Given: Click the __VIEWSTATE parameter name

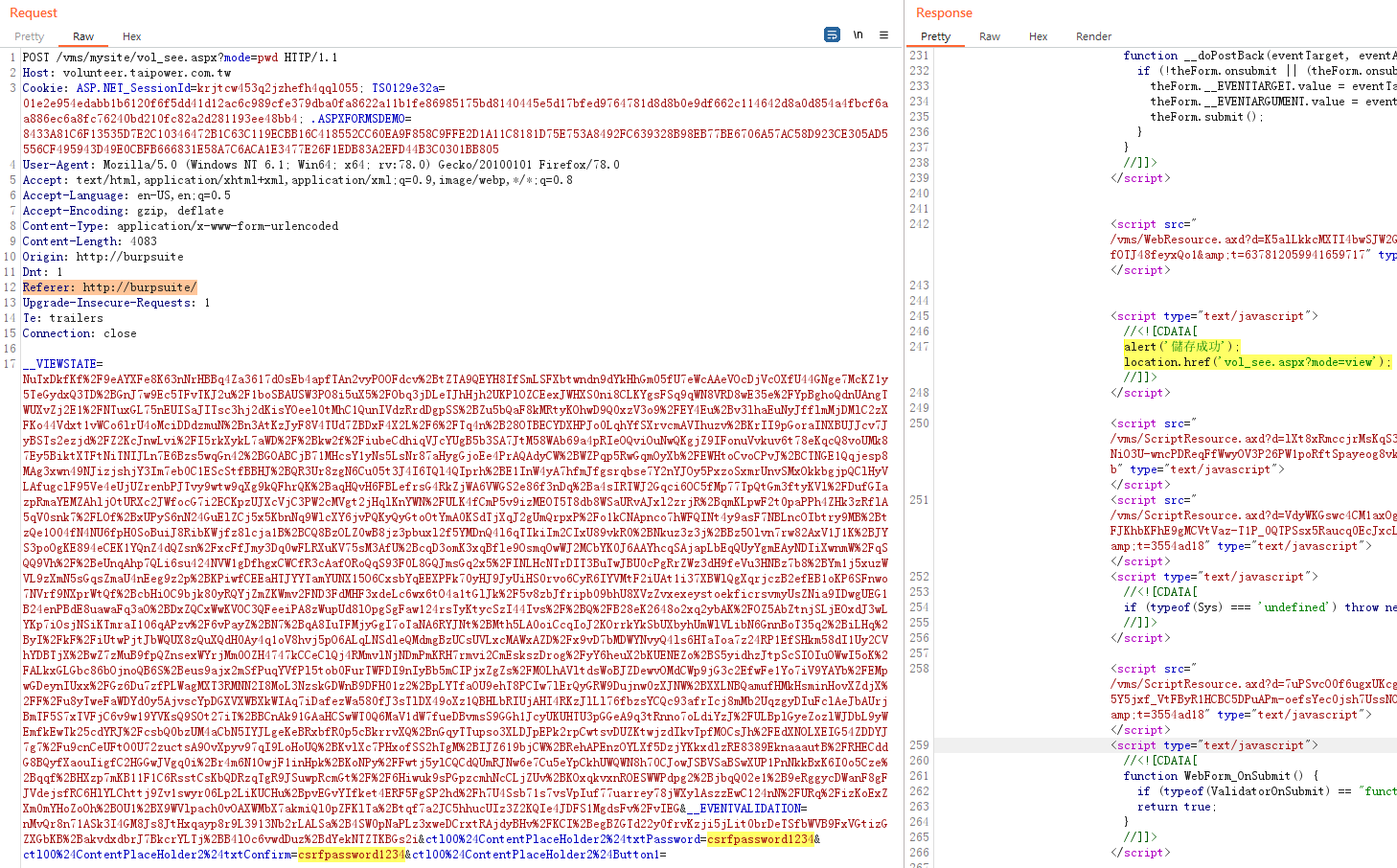Looking at the screenshot, I should (x=58, y=364).
